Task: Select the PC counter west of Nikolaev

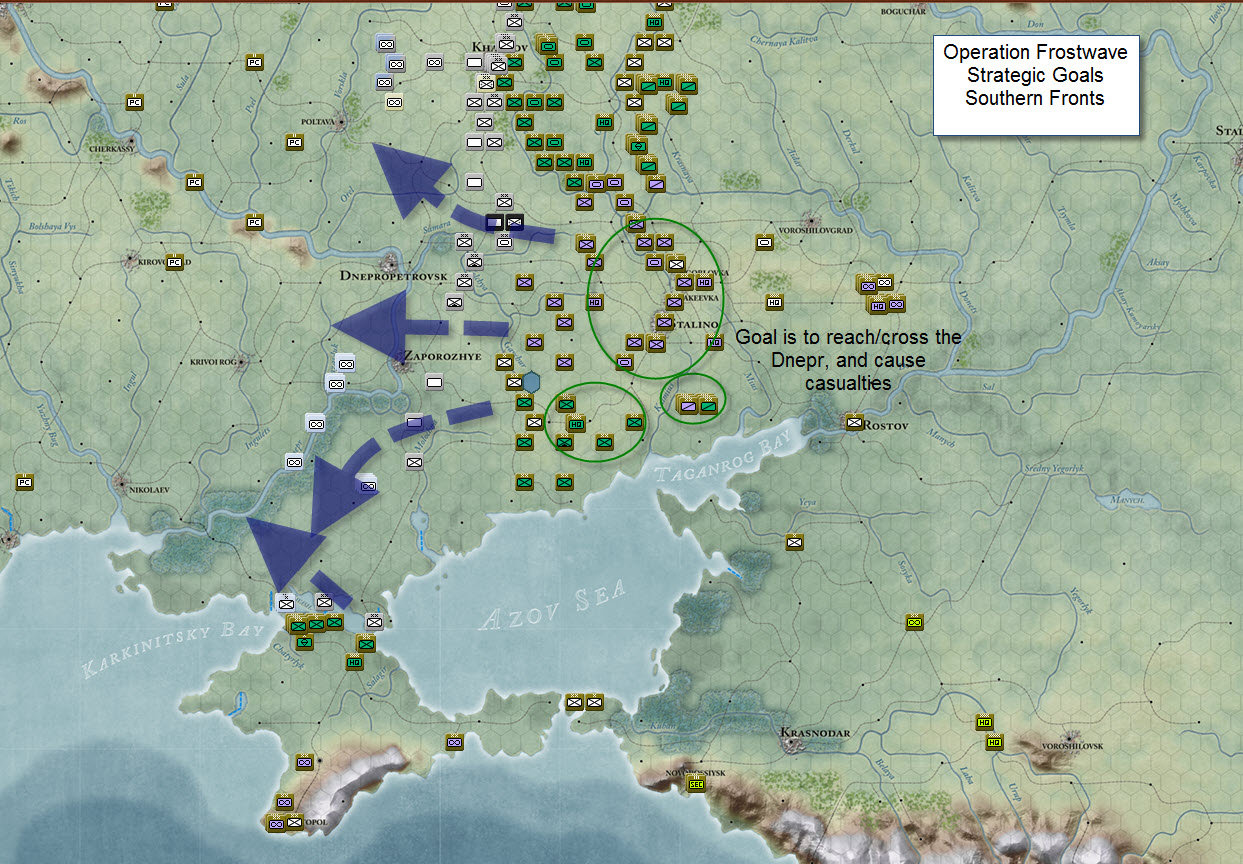Action: pos(24,482)
